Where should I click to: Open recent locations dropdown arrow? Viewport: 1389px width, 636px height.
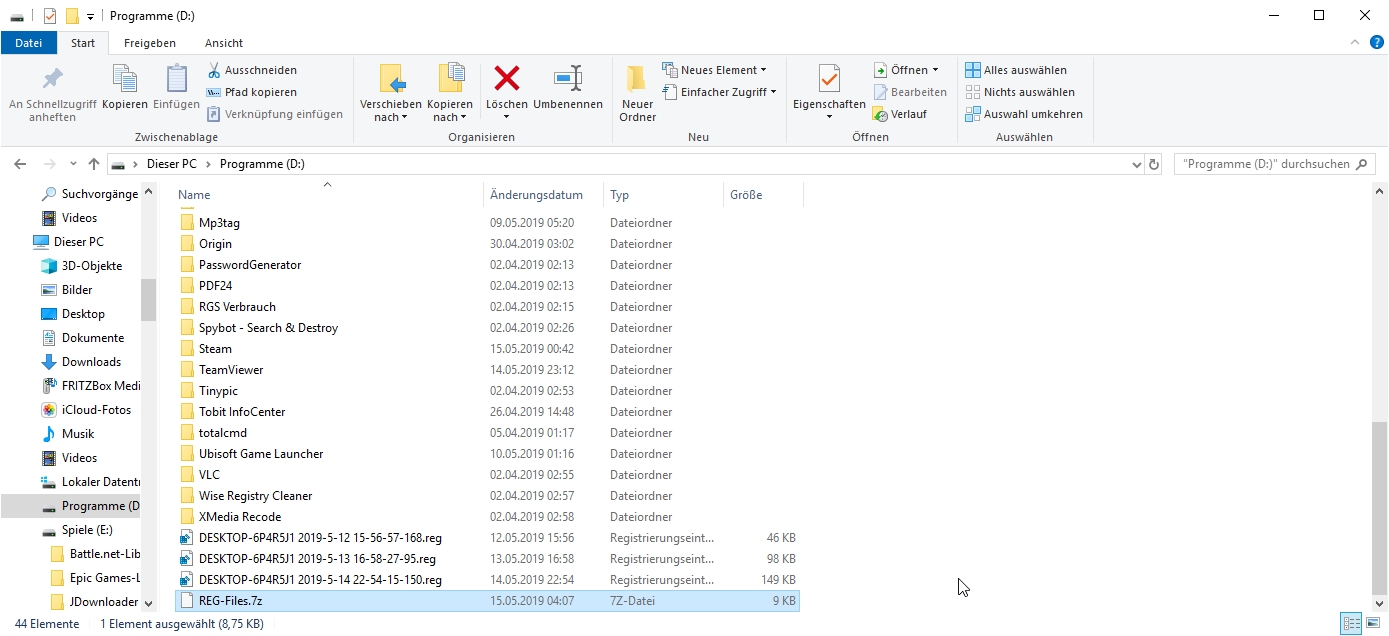(x=73, y=164)
